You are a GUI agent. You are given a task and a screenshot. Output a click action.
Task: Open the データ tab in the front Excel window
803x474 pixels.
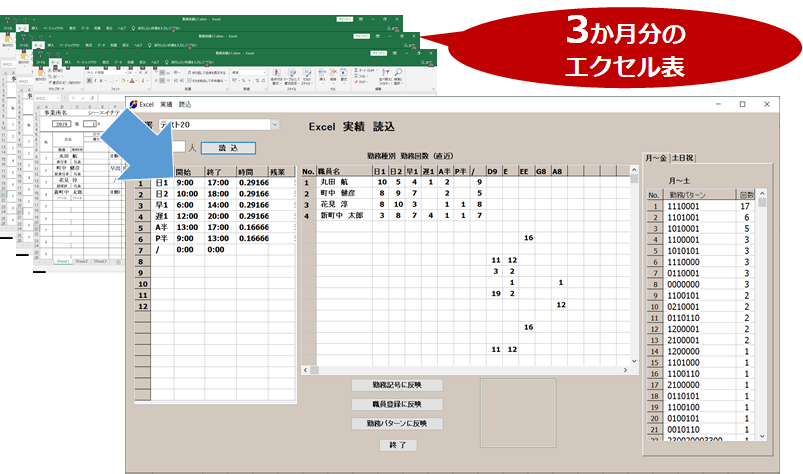(118, 62)
